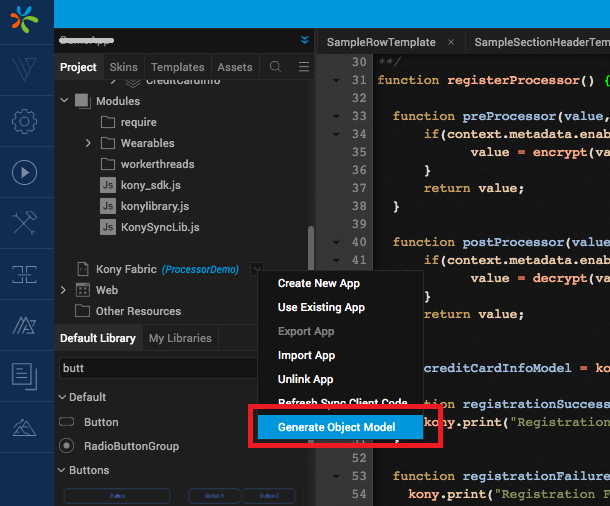The width and height of the screenshot is (610, 506).
Task: Fold code at line 40
Action: pos(336,242)
